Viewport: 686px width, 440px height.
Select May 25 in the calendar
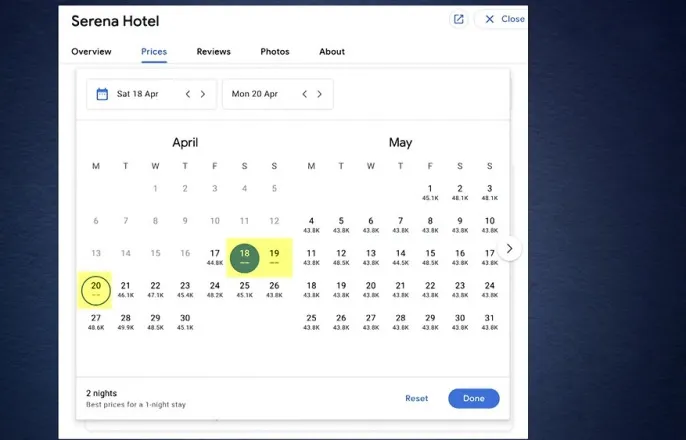coord(311,322)
